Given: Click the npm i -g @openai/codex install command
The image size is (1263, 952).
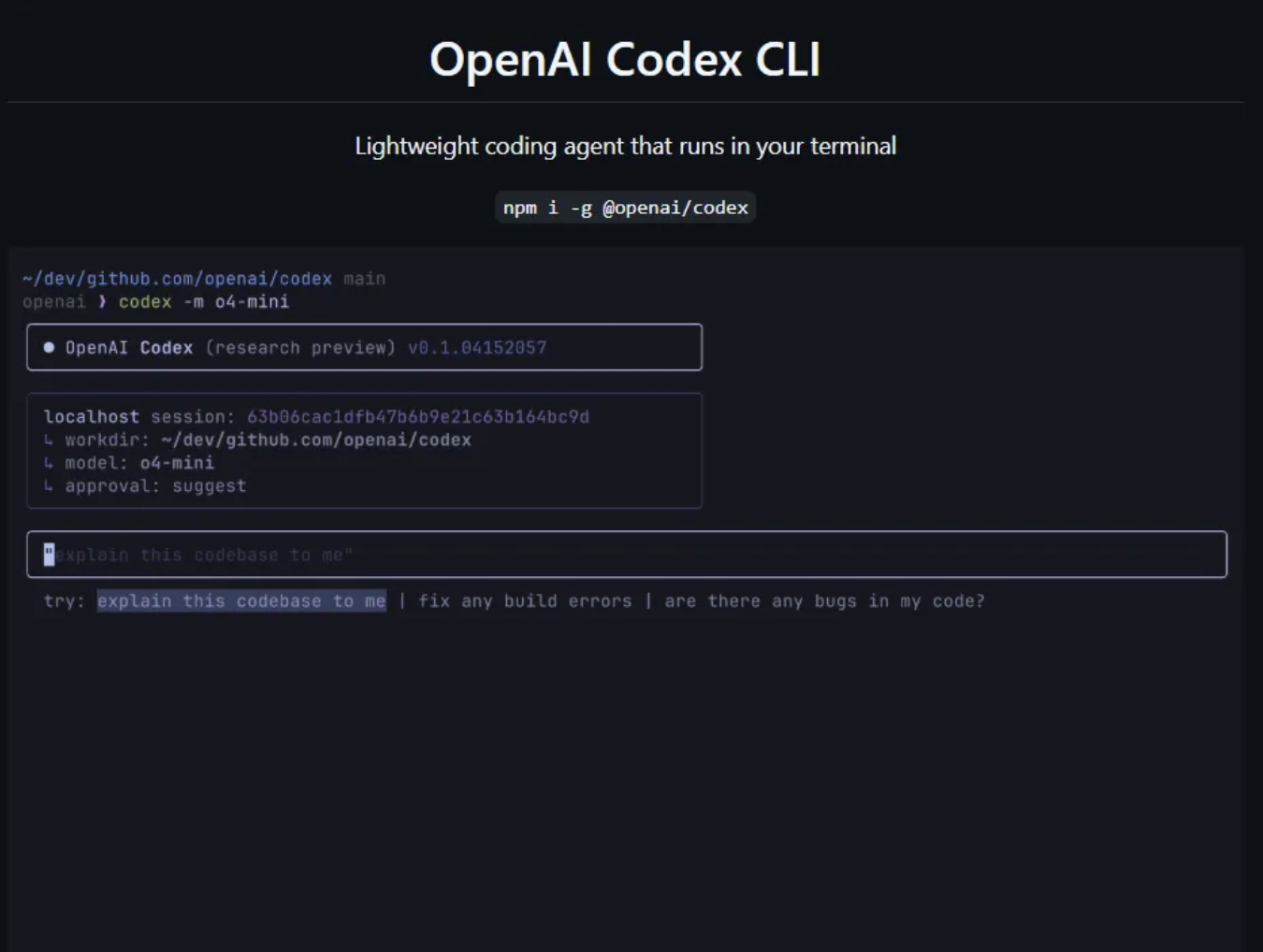Looking at the screenshot, I should click(x=625, y=208).
